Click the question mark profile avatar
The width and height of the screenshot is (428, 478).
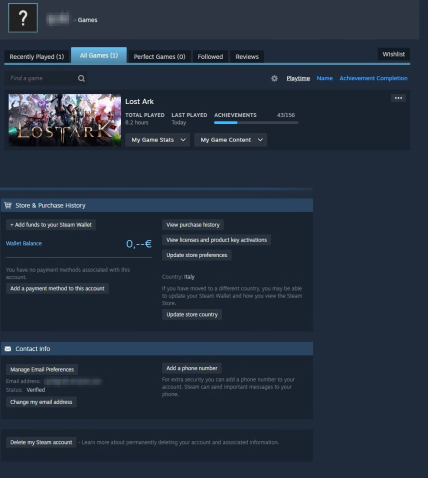pyautogui.click(x=23, y=18)
